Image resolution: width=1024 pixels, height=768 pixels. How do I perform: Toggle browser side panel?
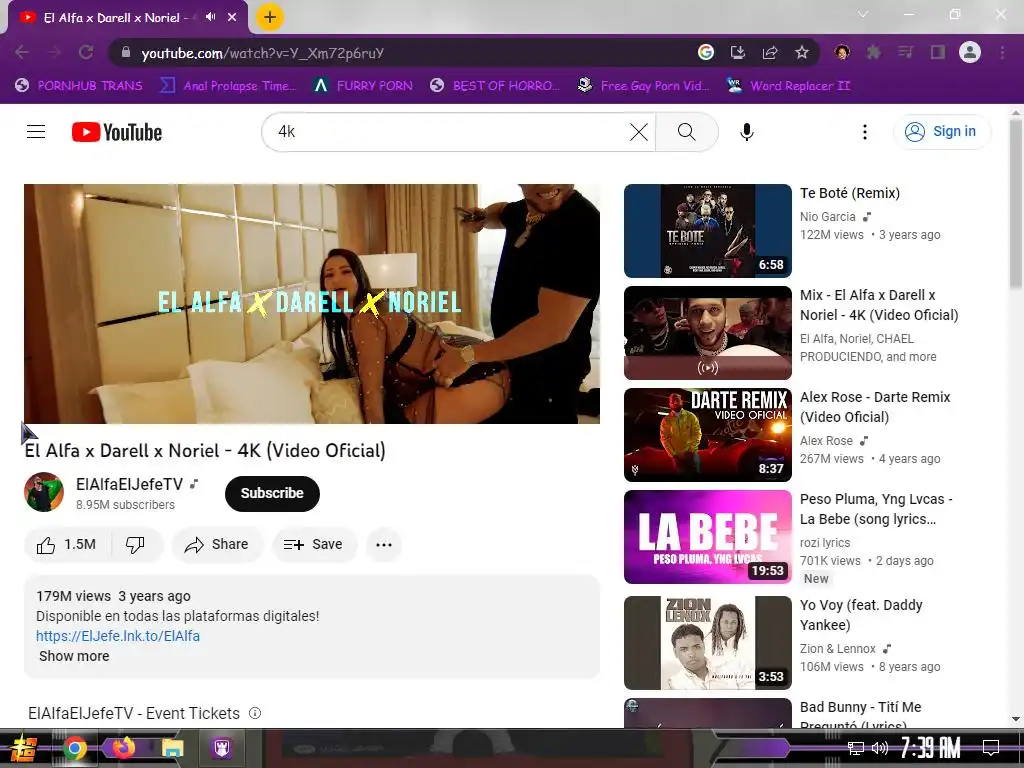938,52
